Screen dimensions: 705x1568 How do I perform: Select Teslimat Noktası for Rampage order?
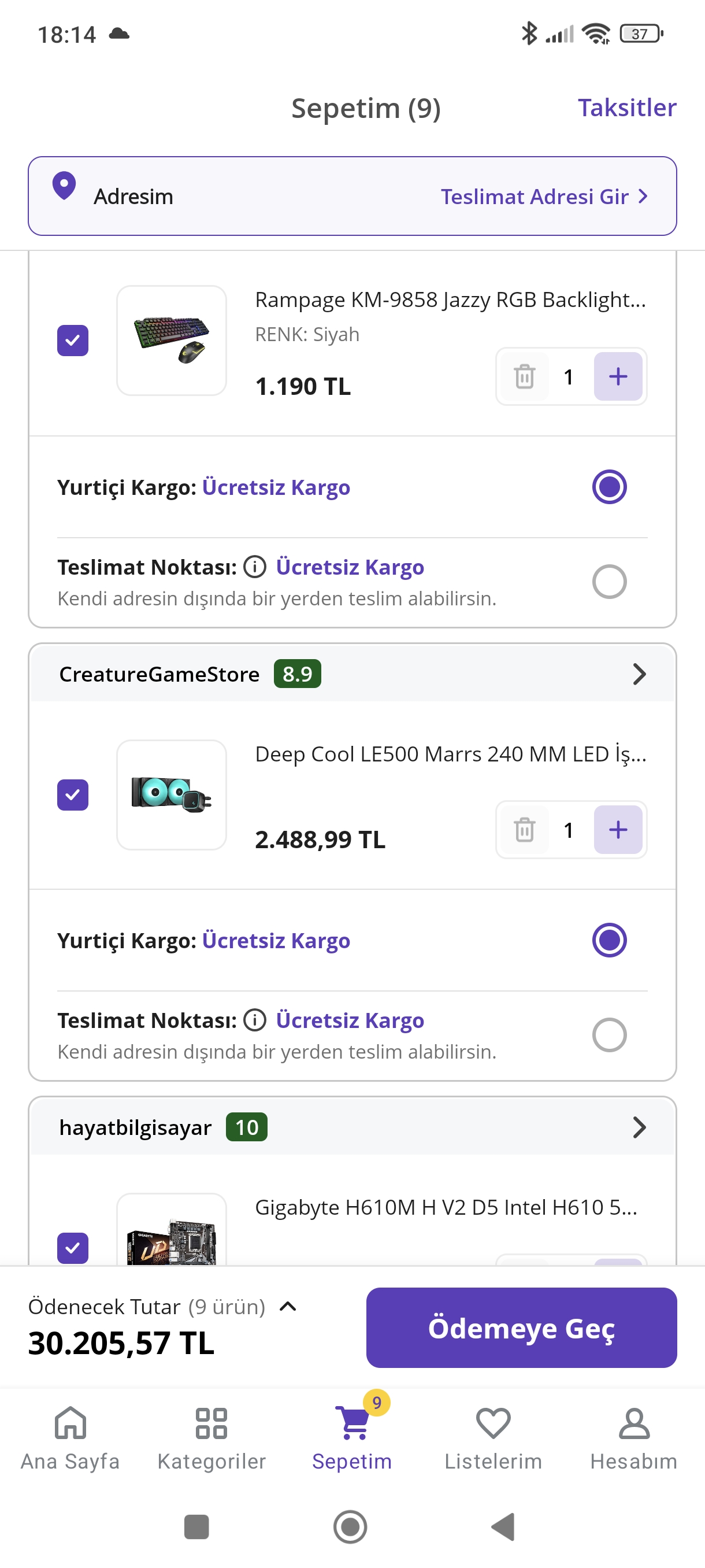click(x=609, y=581)
